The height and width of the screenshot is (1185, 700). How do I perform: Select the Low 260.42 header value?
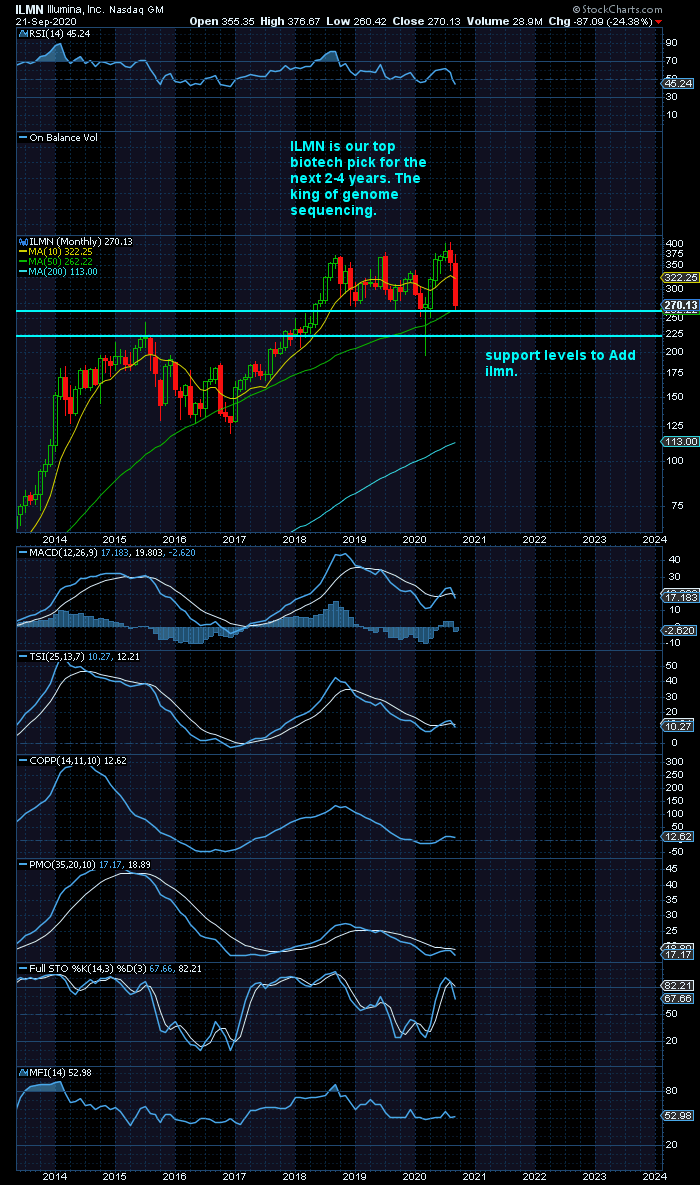[355, 21]
